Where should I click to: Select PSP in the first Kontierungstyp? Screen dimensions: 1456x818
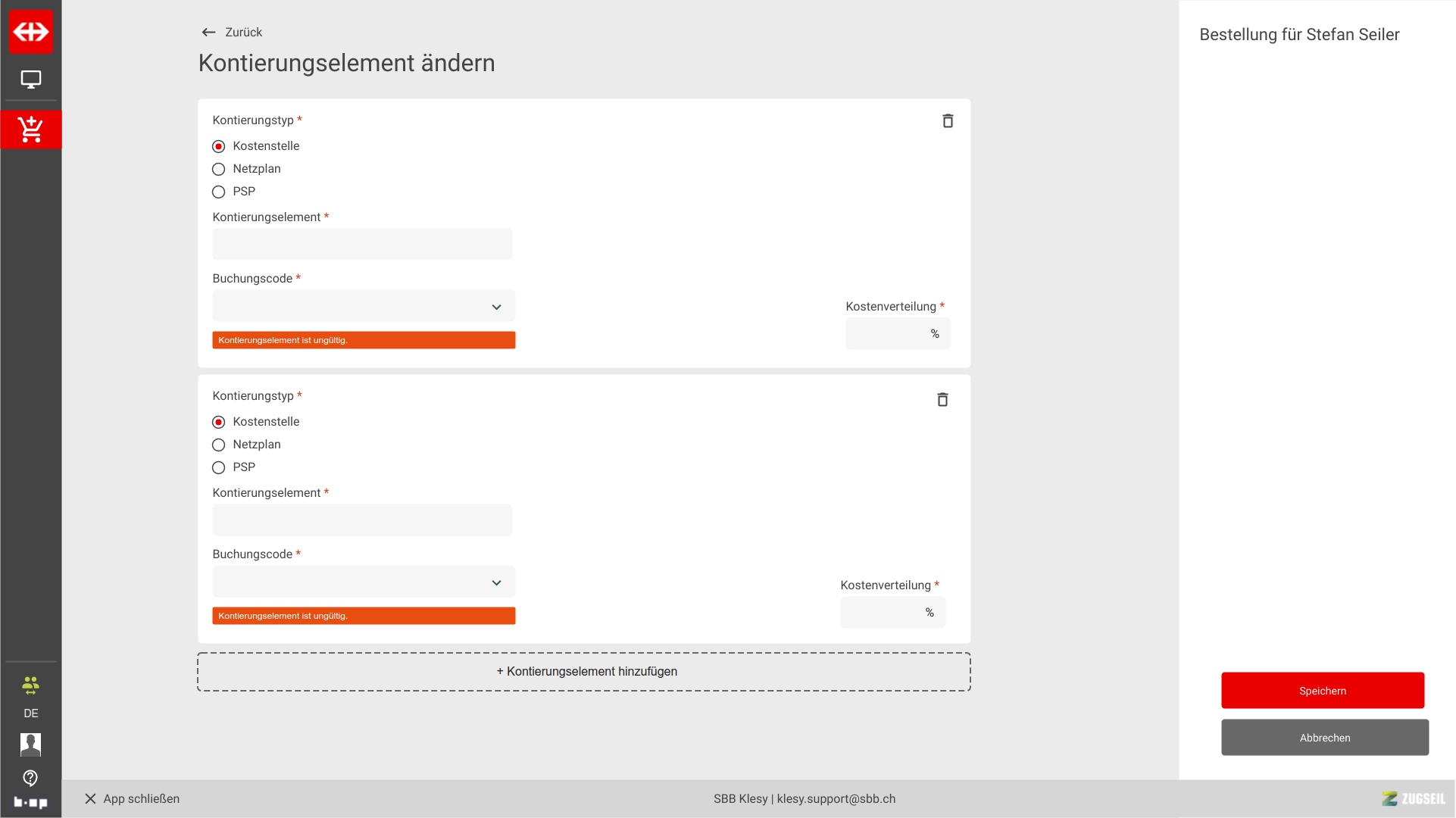(x=219, y=192)
